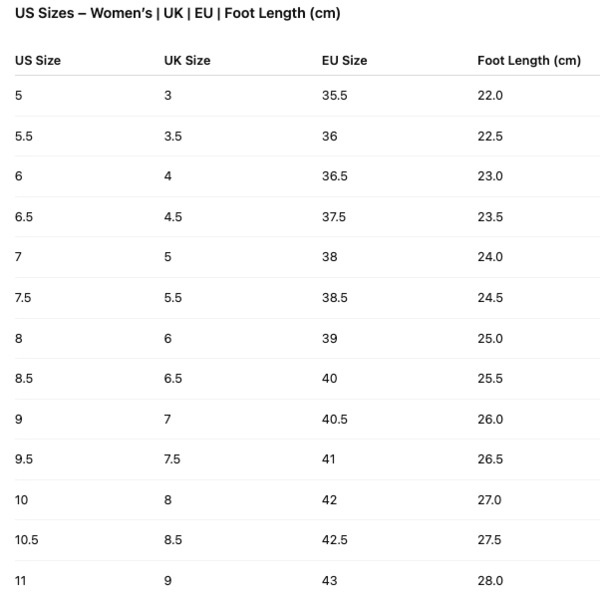Image resolution: width=600 pixels, height=599 pixels.
Task: Click the US Size column header
Action: coord(38,60)
